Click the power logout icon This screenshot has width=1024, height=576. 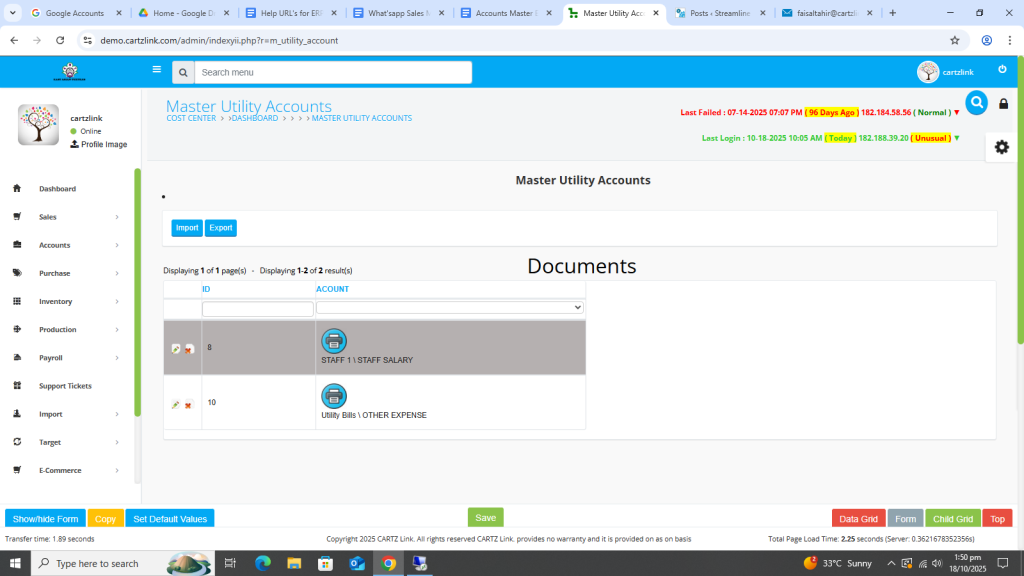(x=1002, y=70)
